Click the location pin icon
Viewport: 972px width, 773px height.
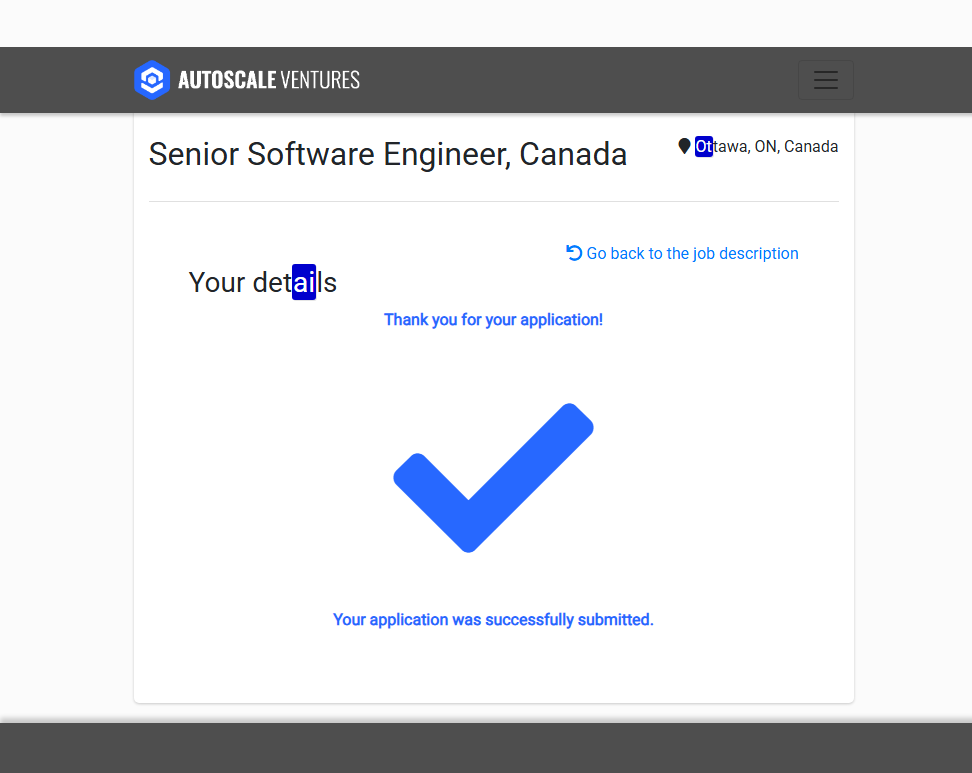coord(684,147)
